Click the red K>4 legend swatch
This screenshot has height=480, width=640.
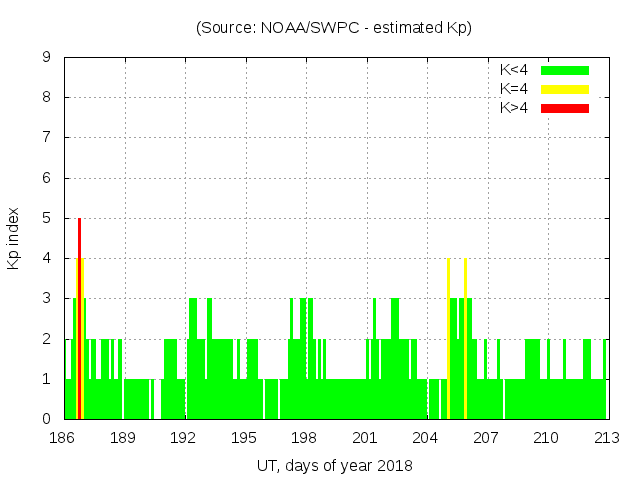coord(565,108)
